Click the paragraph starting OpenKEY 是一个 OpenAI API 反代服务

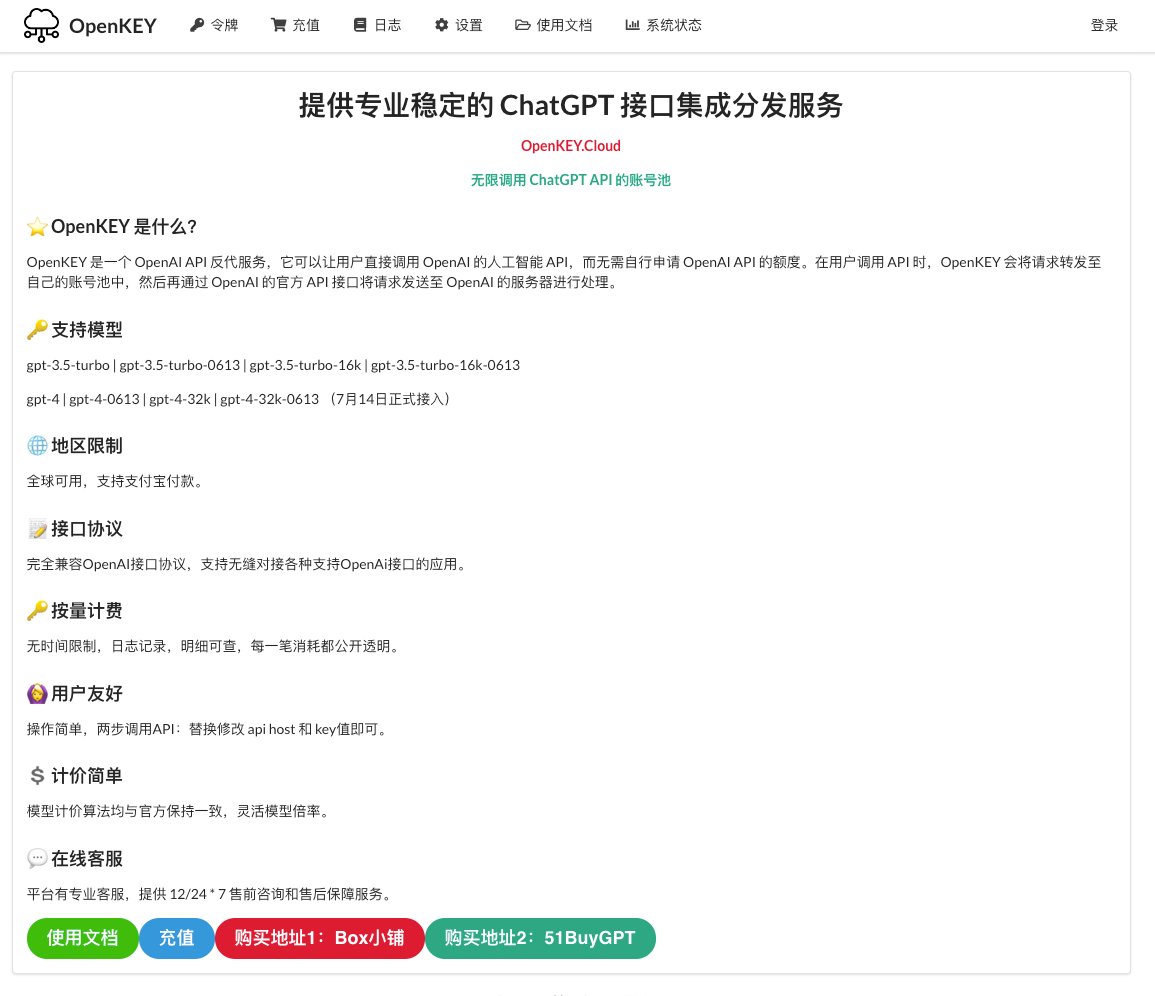[x=564, y=272]
